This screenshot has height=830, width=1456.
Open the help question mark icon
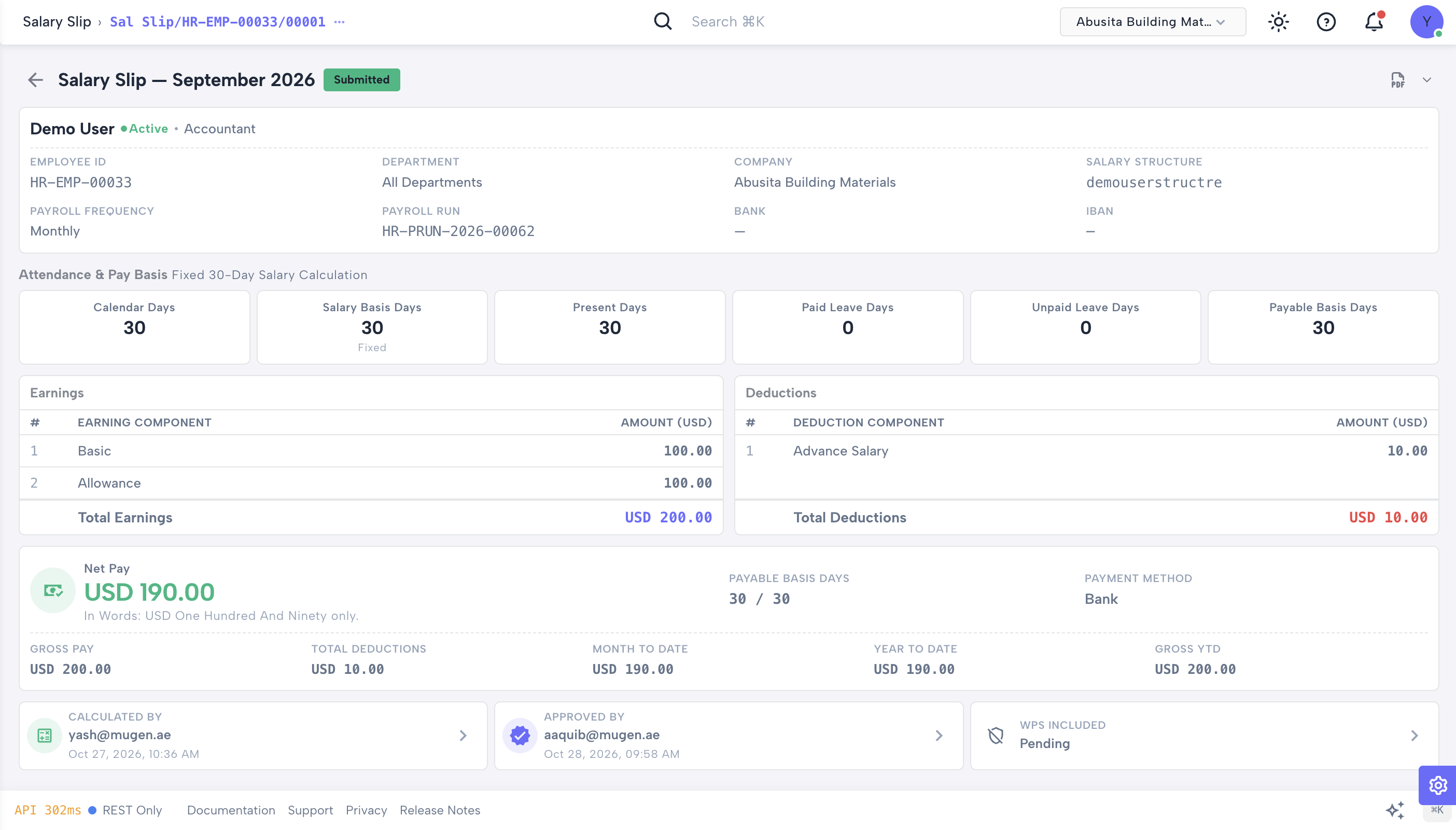pos(1326,22)
